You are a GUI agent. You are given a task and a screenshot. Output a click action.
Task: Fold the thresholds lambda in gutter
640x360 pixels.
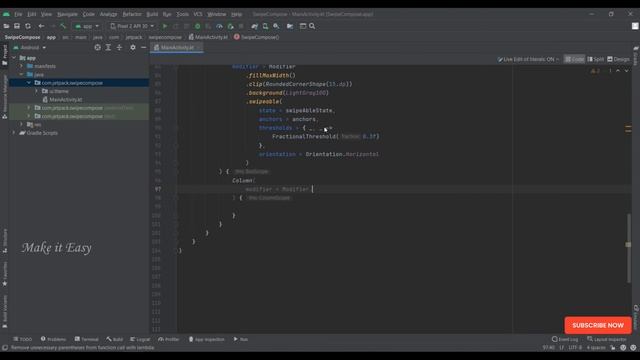(x=177, y=128)
